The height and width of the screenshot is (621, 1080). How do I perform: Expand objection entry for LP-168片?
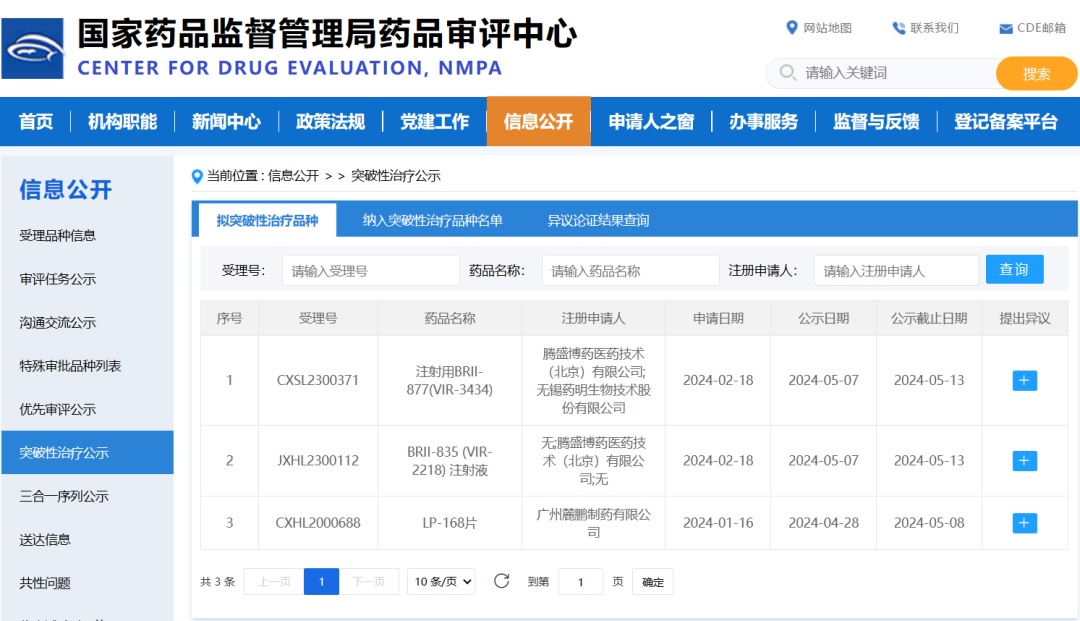(x=1023, y=522)
